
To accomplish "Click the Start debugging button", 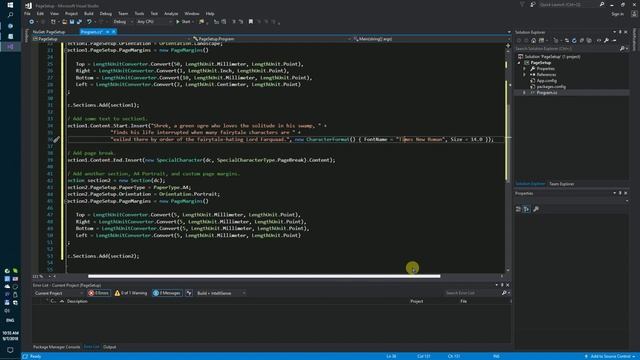I will coord(183,22).
